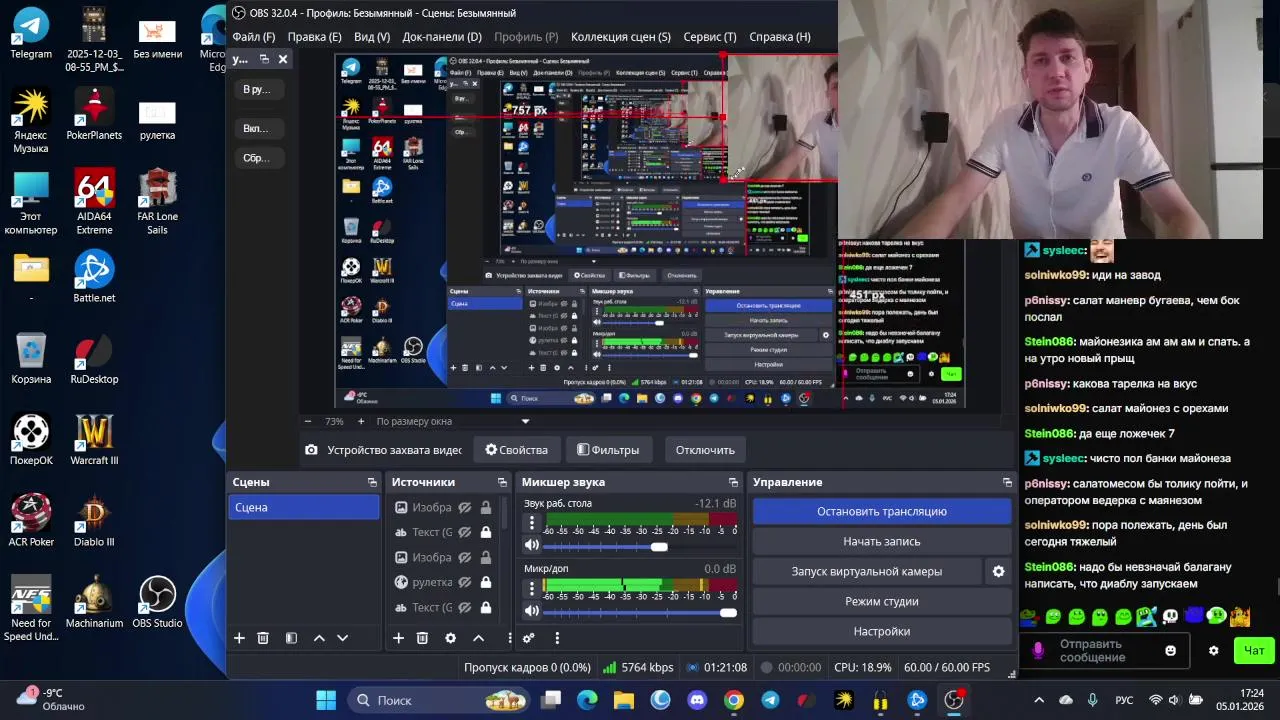Open the Сервис menu
The width and height of the screenshot is (1280, 720).
[710, 37]
